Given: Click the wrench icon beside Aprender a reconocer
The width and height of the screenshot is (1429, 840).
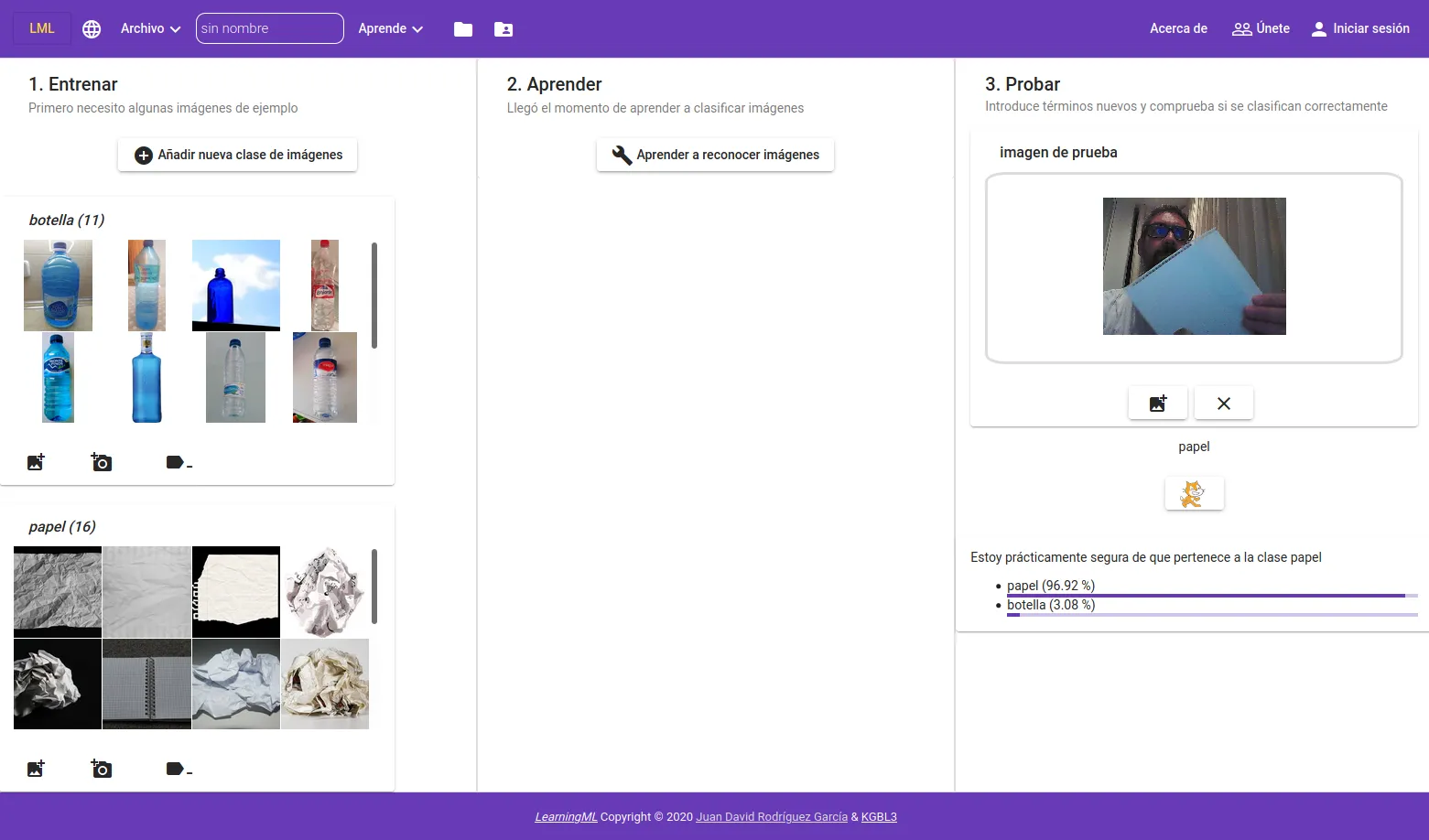Looking at the screenshot, I should [x=622, y=156].
